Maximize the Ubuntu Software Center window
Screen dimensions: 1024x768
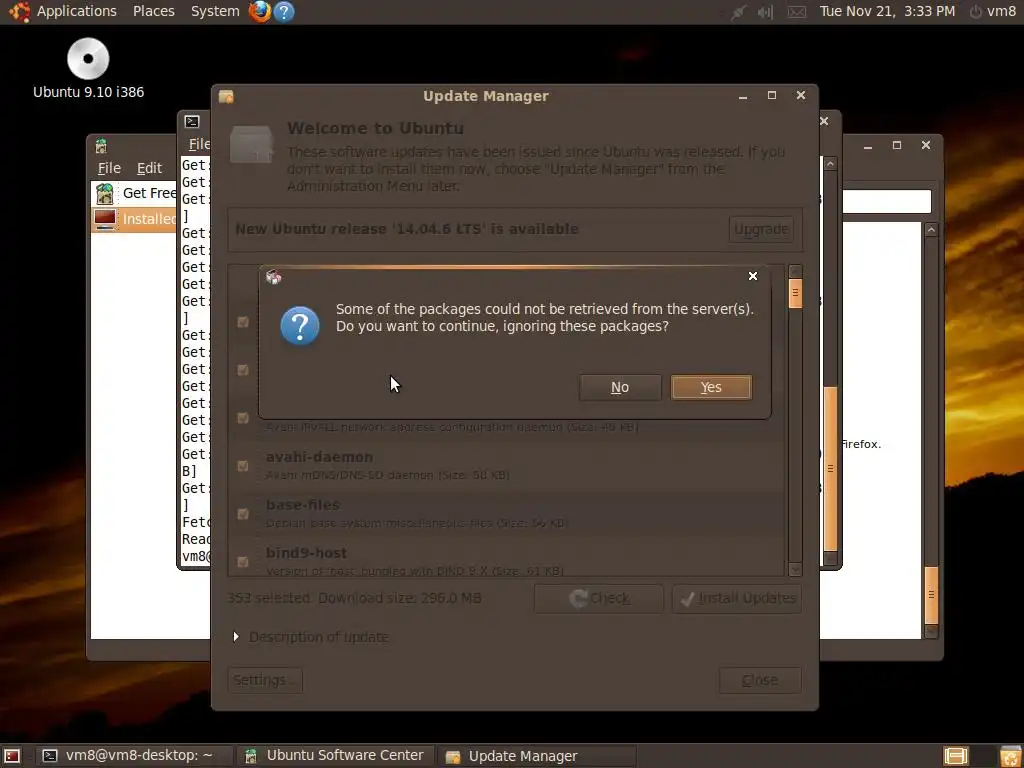point(897,145)
